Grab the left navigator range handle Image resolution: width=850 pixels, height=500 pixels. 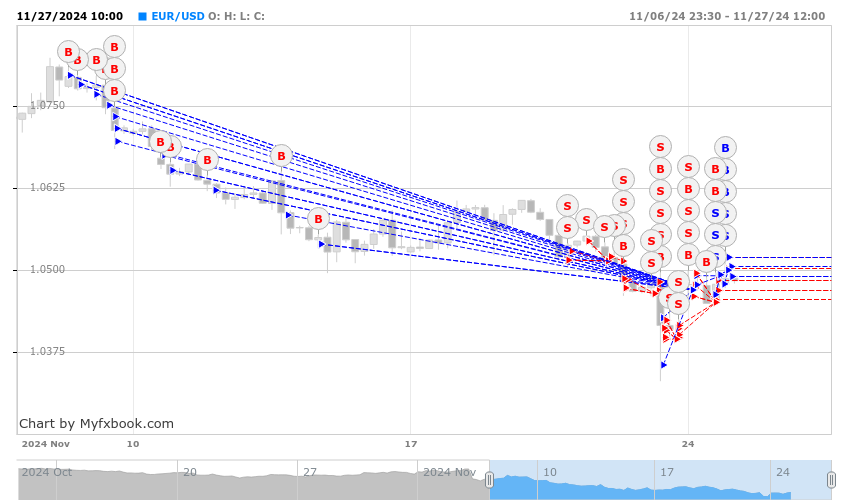click(x=490, y=480)
